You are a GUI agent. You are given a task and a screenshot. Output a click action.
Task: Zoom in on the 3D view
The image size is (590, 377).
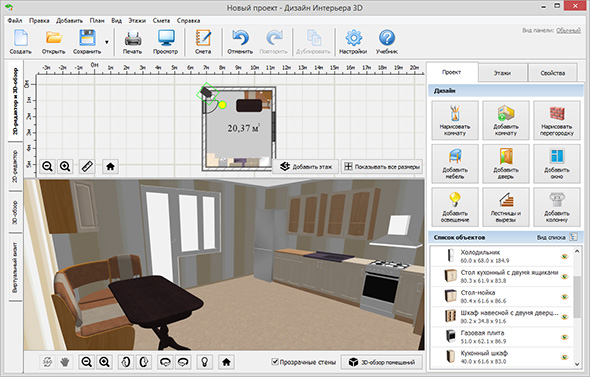tap(104, 362)
